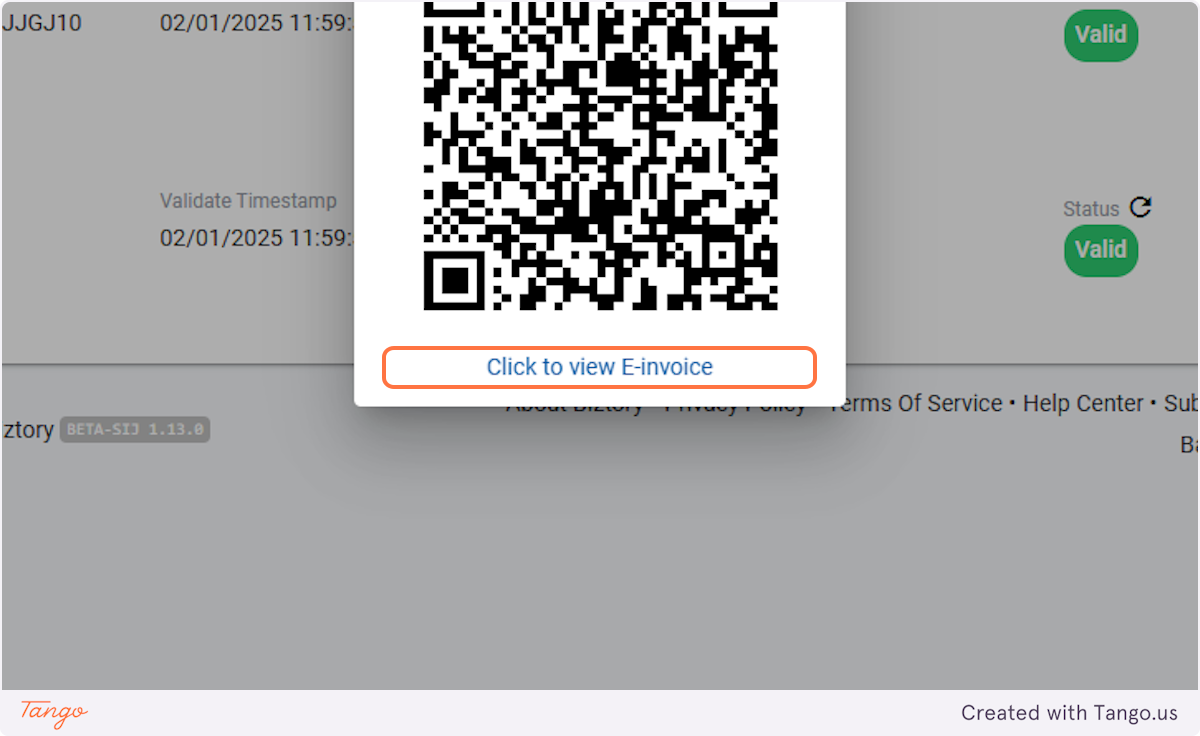Click the QR code image
Image resolution: width=1200 pixels, height=736 pixels.
coord(600,155)
